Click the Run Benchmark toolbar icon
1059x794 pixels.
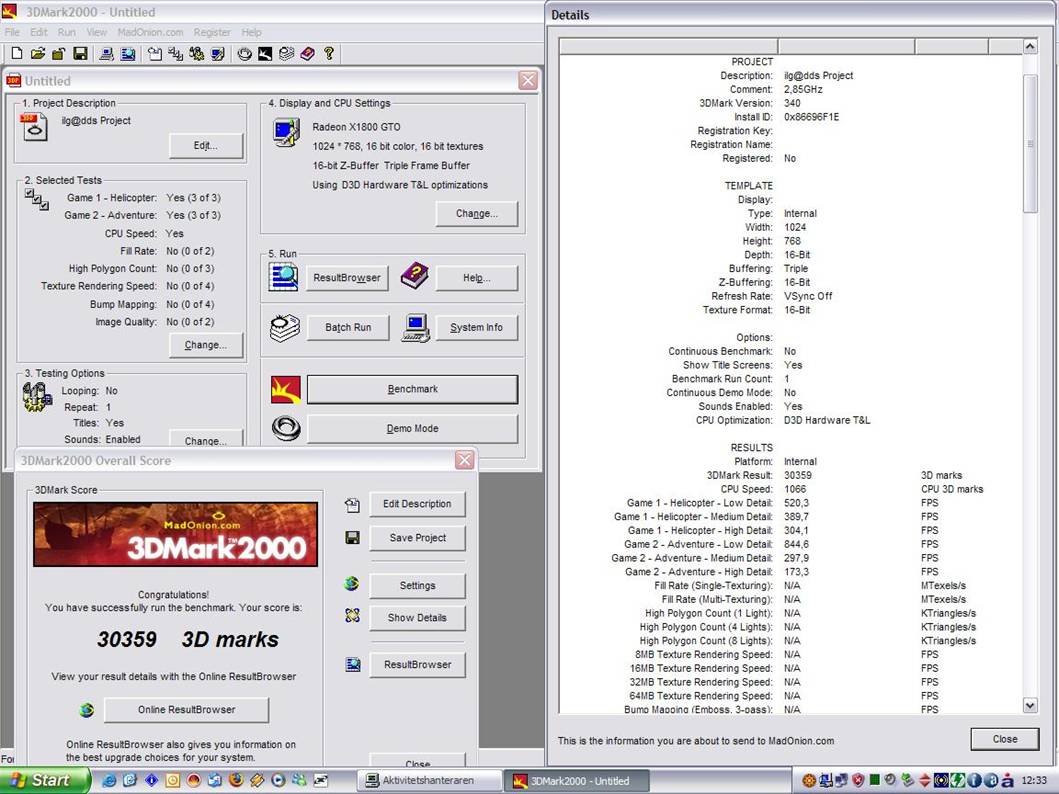click(x=265, y=53)
